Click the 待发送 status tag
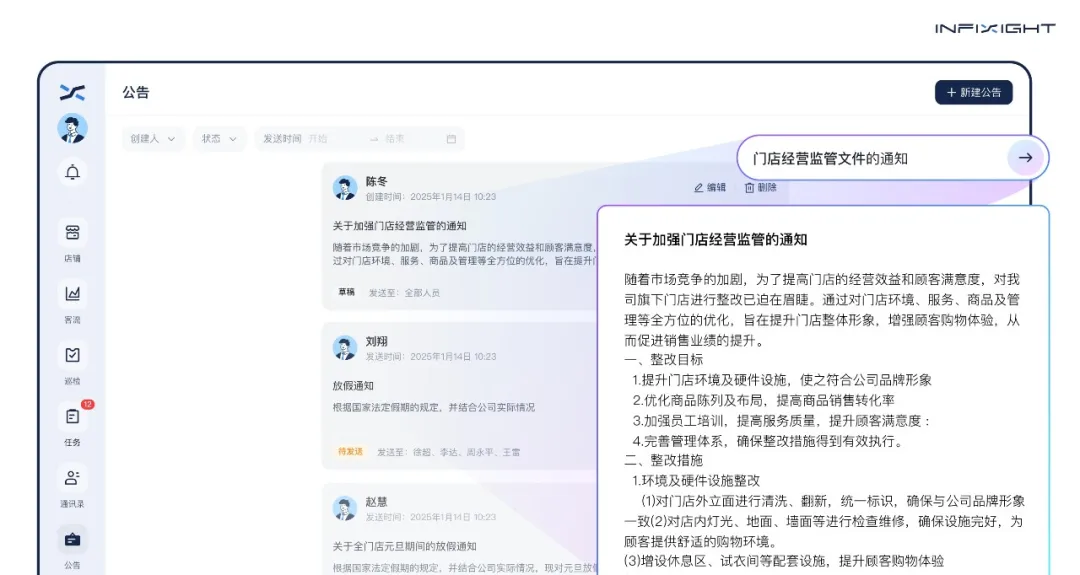This screenshot has width=1080, height=575. tap(350, 452)
